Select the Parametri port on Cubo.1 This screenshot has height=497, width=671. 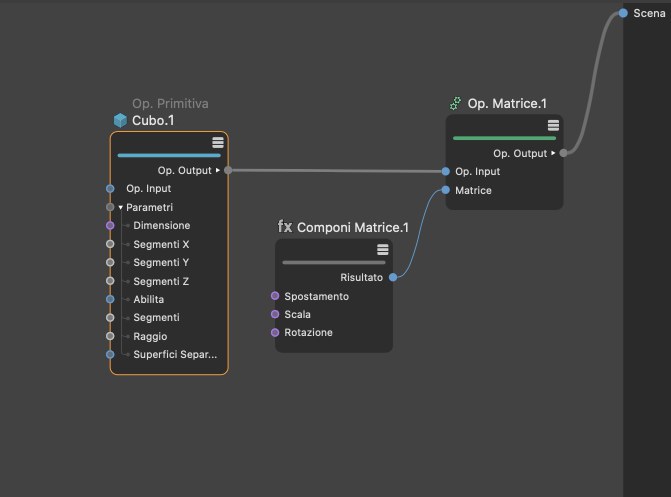(x=110, y=207)
